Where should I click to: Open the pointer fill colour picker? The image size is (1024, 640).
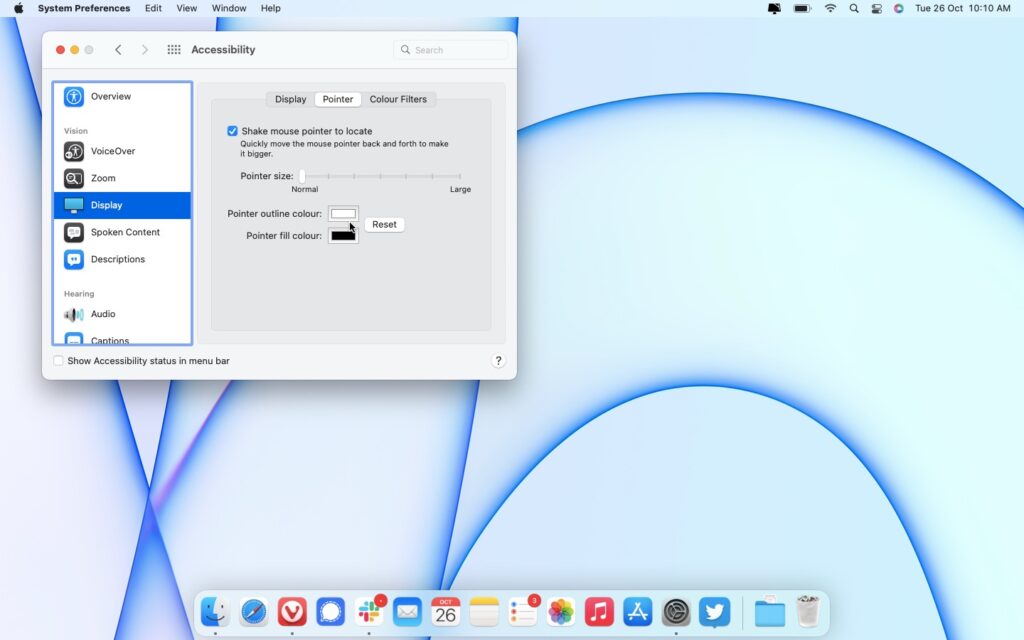pos(343,236)
